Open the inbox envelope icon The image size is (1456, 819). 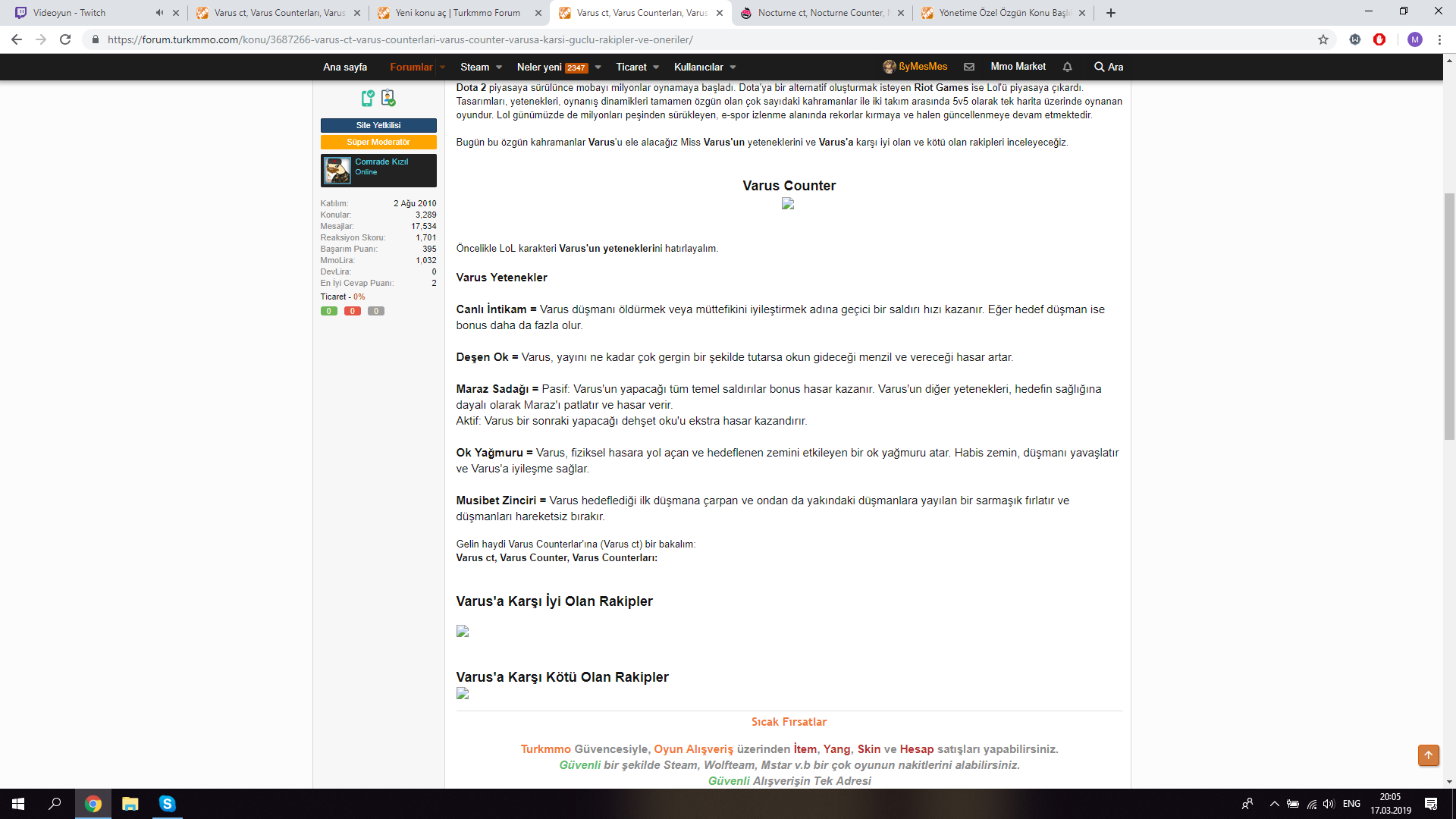(x=969, y=67)
